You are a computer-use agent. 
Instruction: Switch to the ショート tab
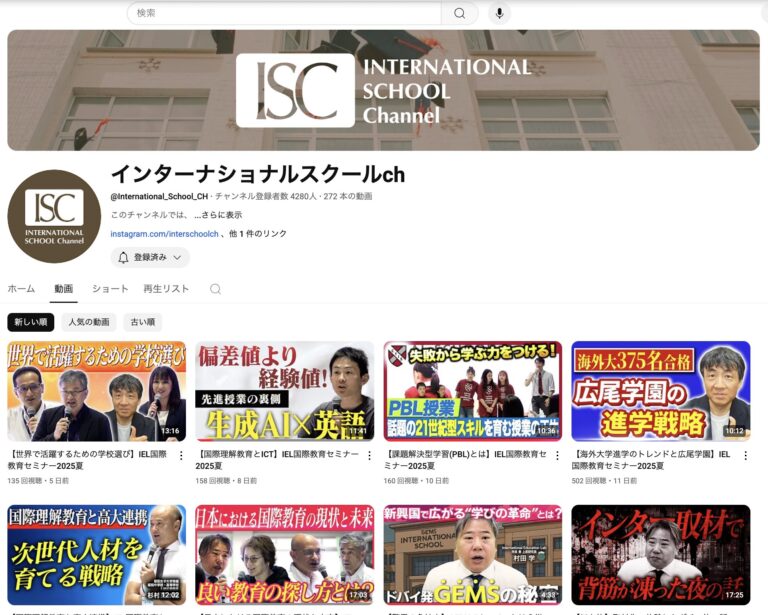pos(110,289)
